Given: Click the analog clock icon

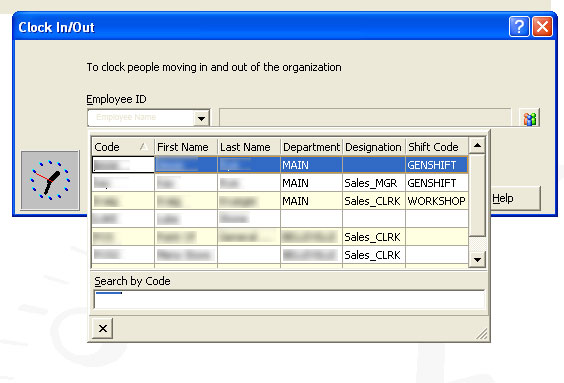Looking at the screenshot, I should point(50,180).
